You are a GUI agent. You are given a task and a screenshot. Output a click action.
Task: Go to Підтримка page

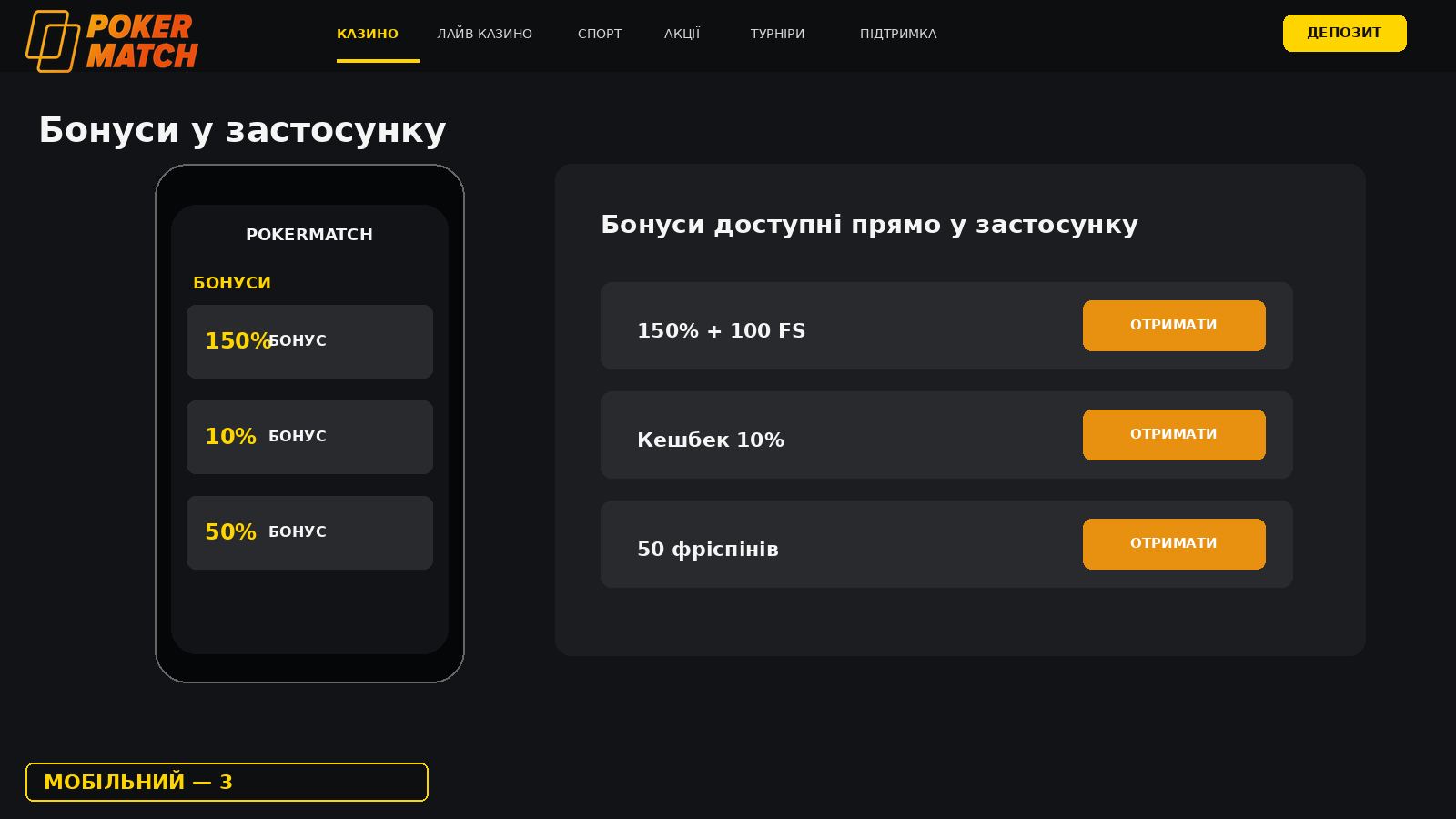click(x=898, y=34)
